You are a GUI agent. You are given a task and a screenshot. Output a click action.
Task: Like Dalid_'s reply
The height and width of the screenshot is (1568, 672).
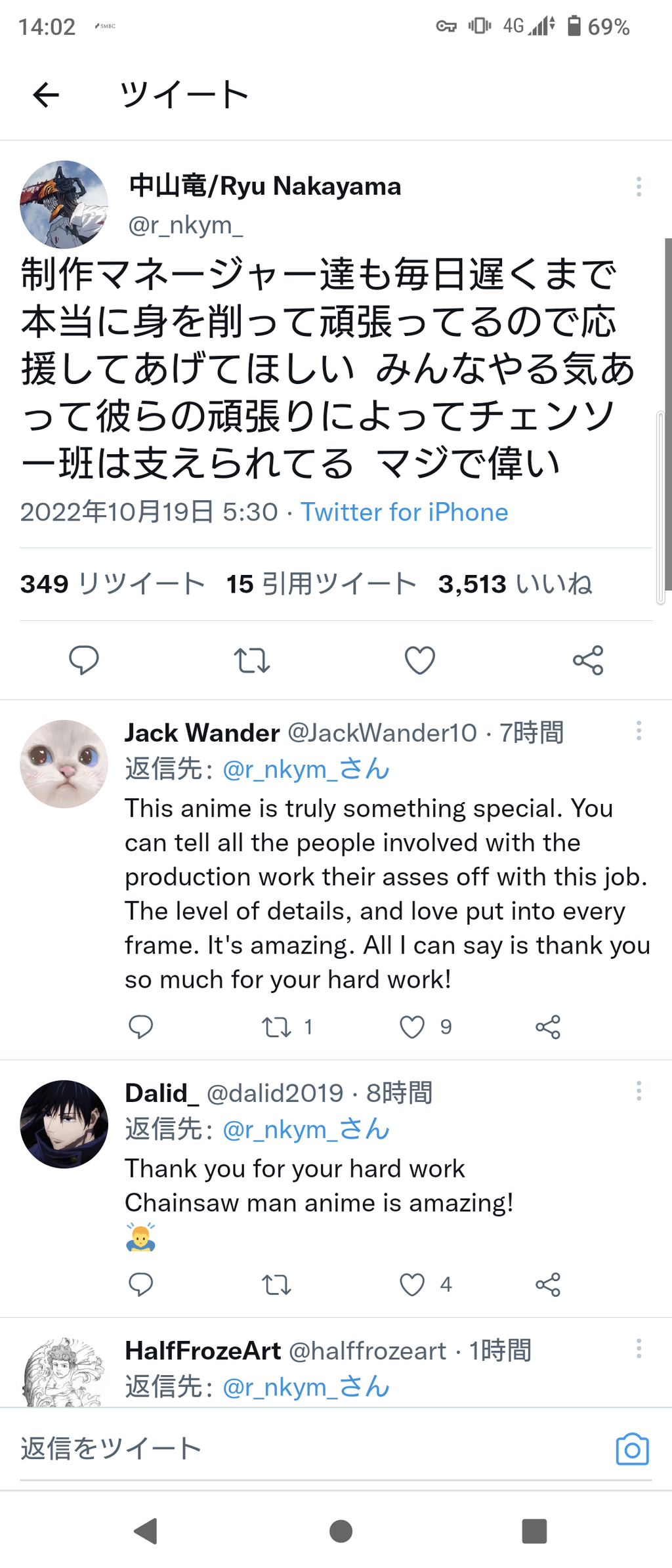[412, 1284]
